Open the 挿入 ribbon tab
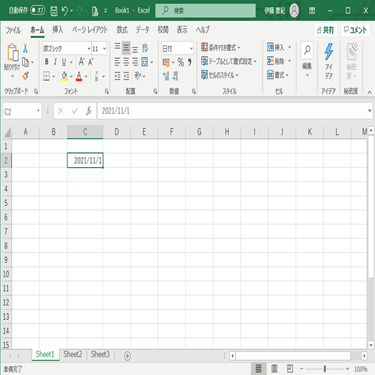 point(58,30)
